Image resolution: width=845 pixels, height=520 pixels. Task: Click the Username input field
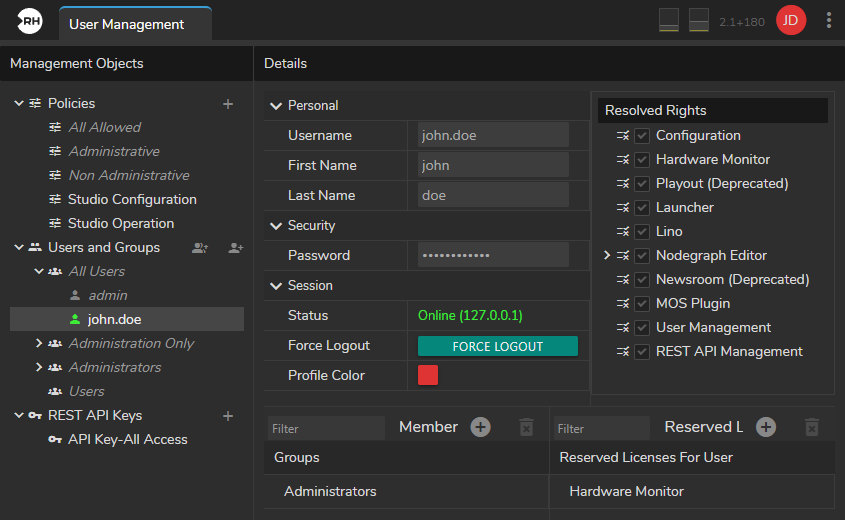[493, 135]
